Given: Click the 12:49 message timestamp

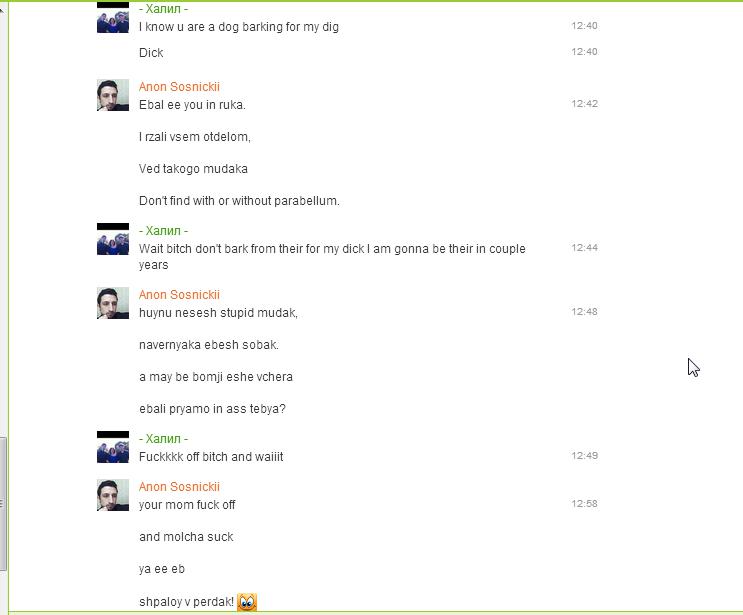Looking at the screenshot, I should (584, 456).
